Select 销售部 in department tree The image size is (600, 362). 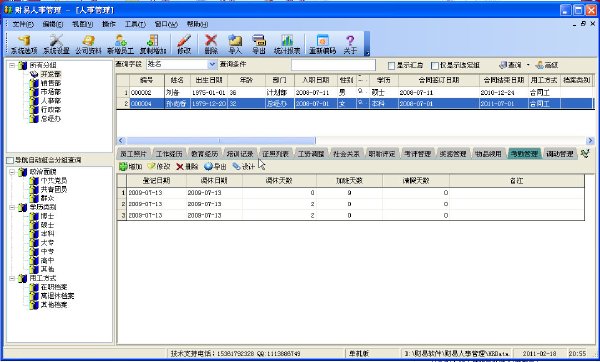[51, 83]
